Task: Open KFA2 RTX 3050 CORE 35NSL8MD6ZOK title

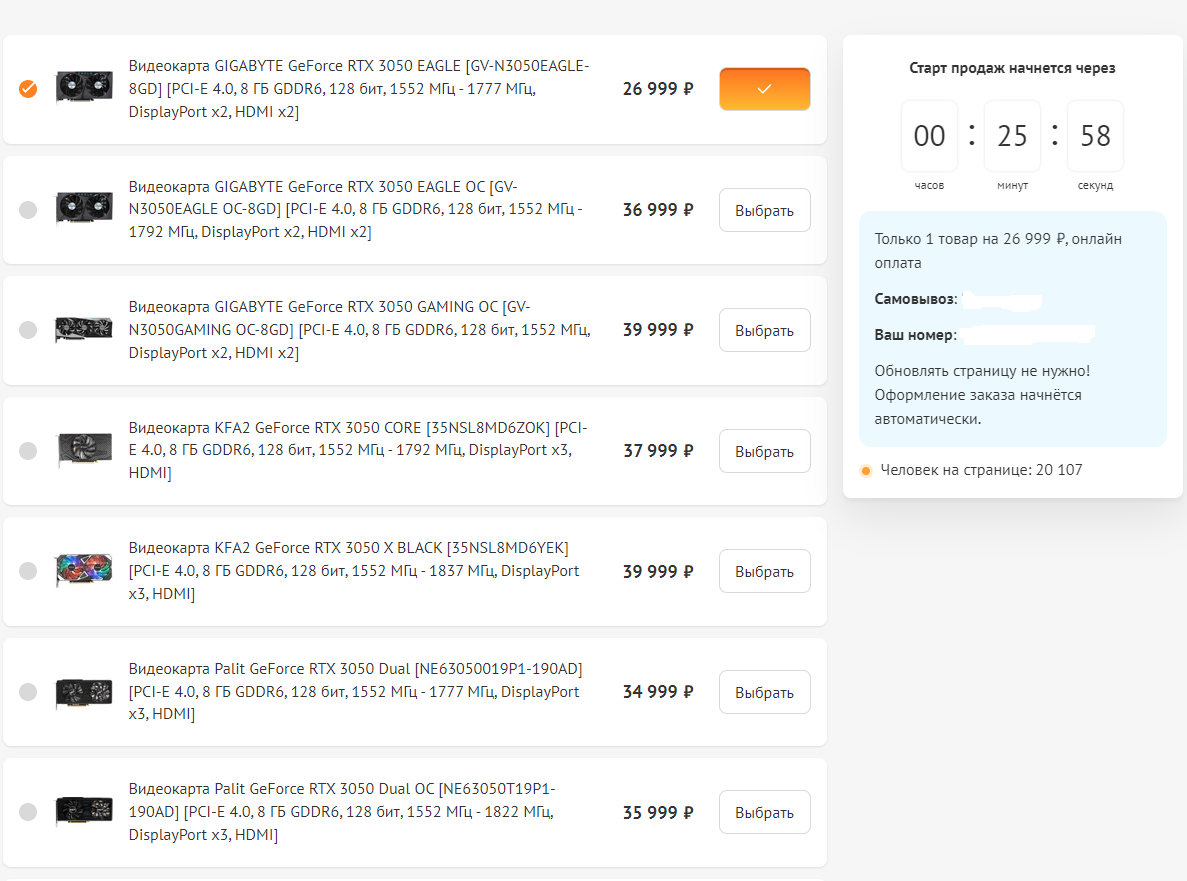Action: [358, 450]
